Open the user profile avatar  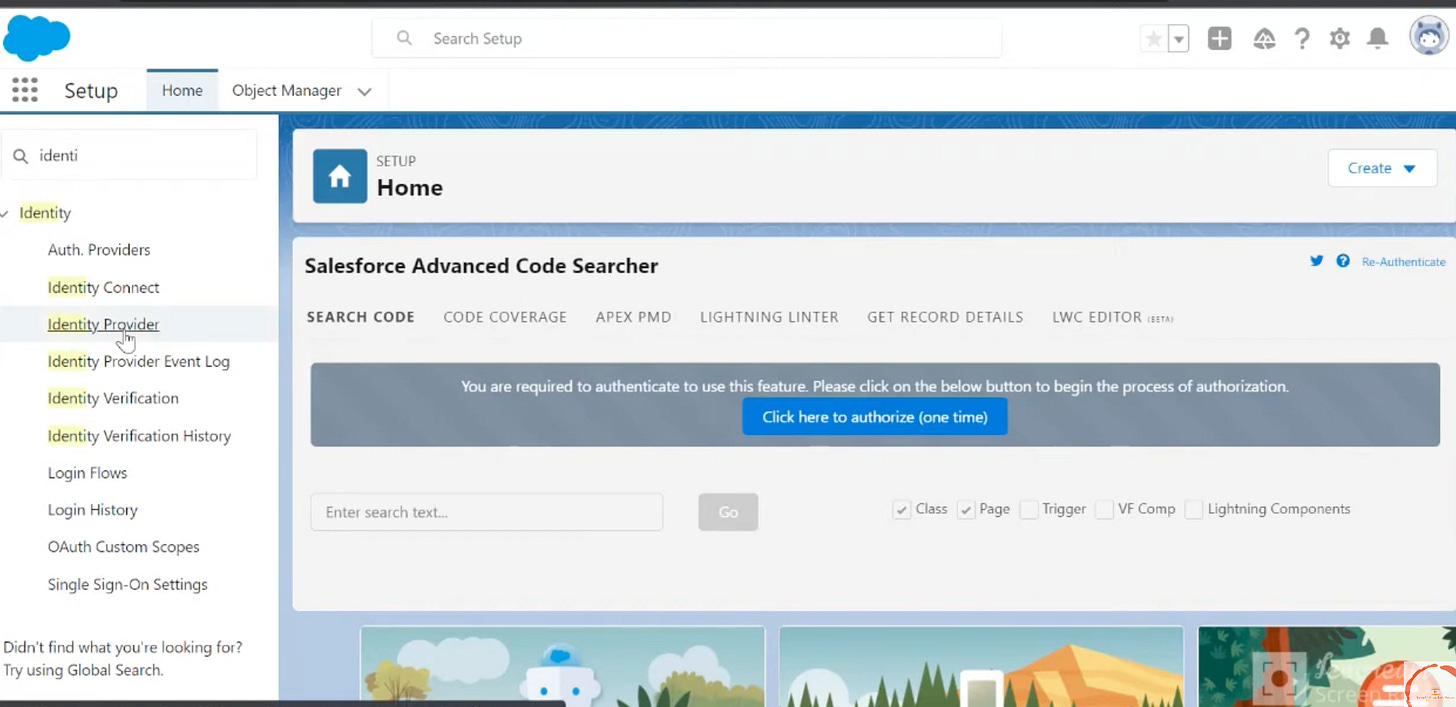1429,36
